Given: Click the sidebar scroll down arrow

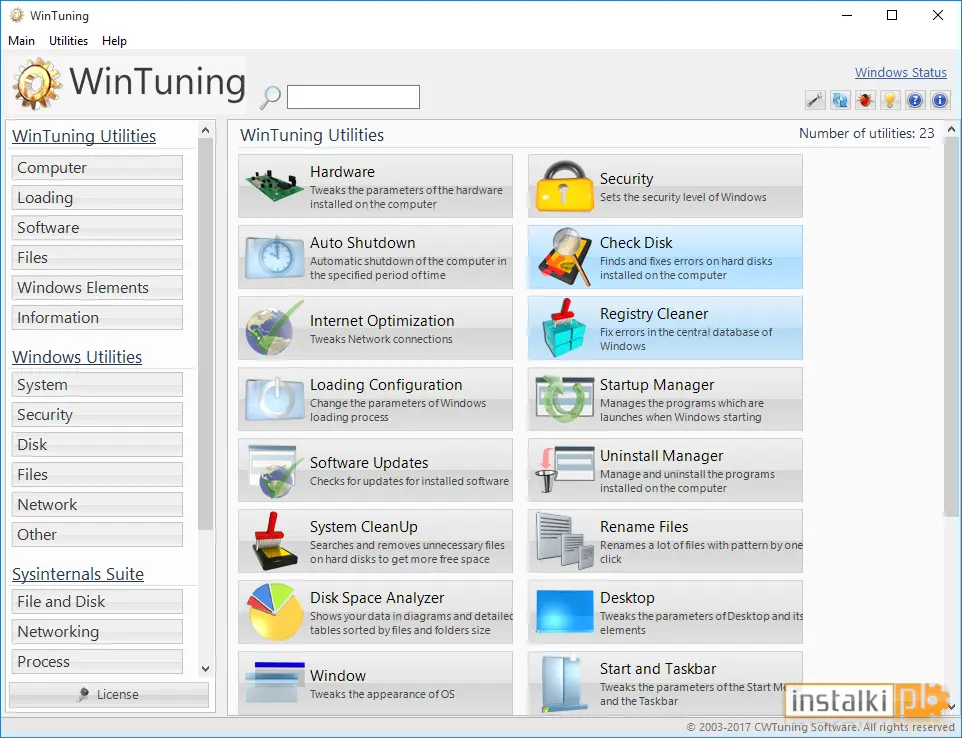Looking at the screenshot, I should coord(206,669).
